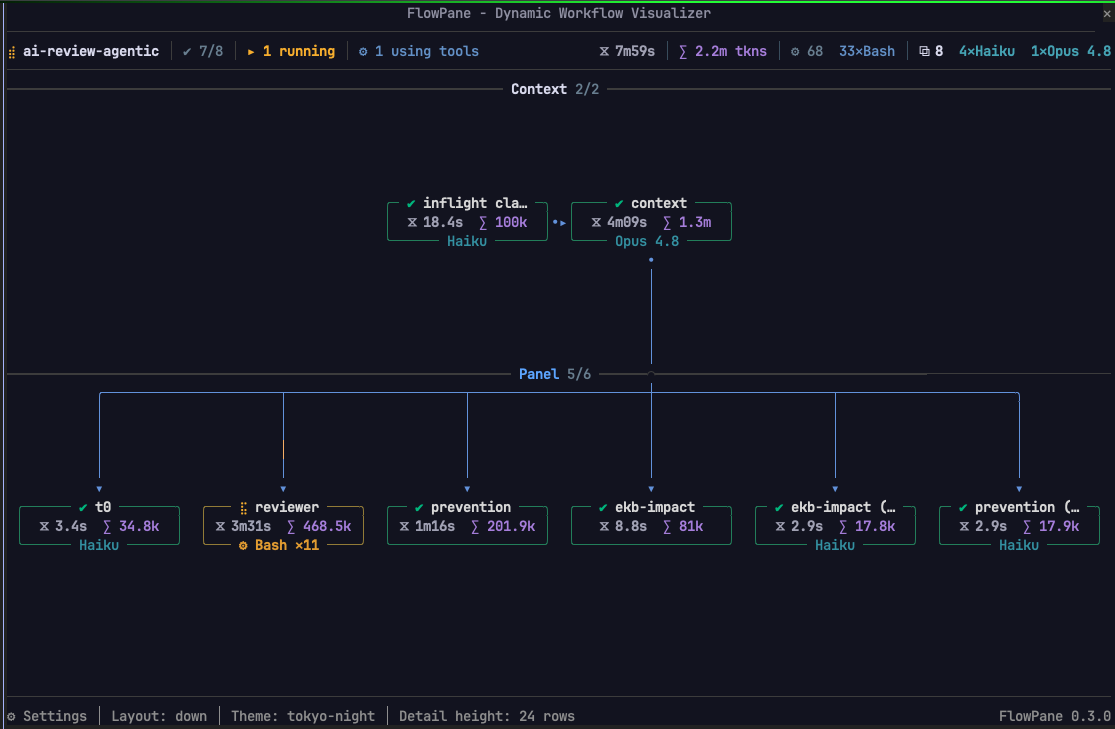Click the sigma icon on reviewer node

click(x=291, y=526)
